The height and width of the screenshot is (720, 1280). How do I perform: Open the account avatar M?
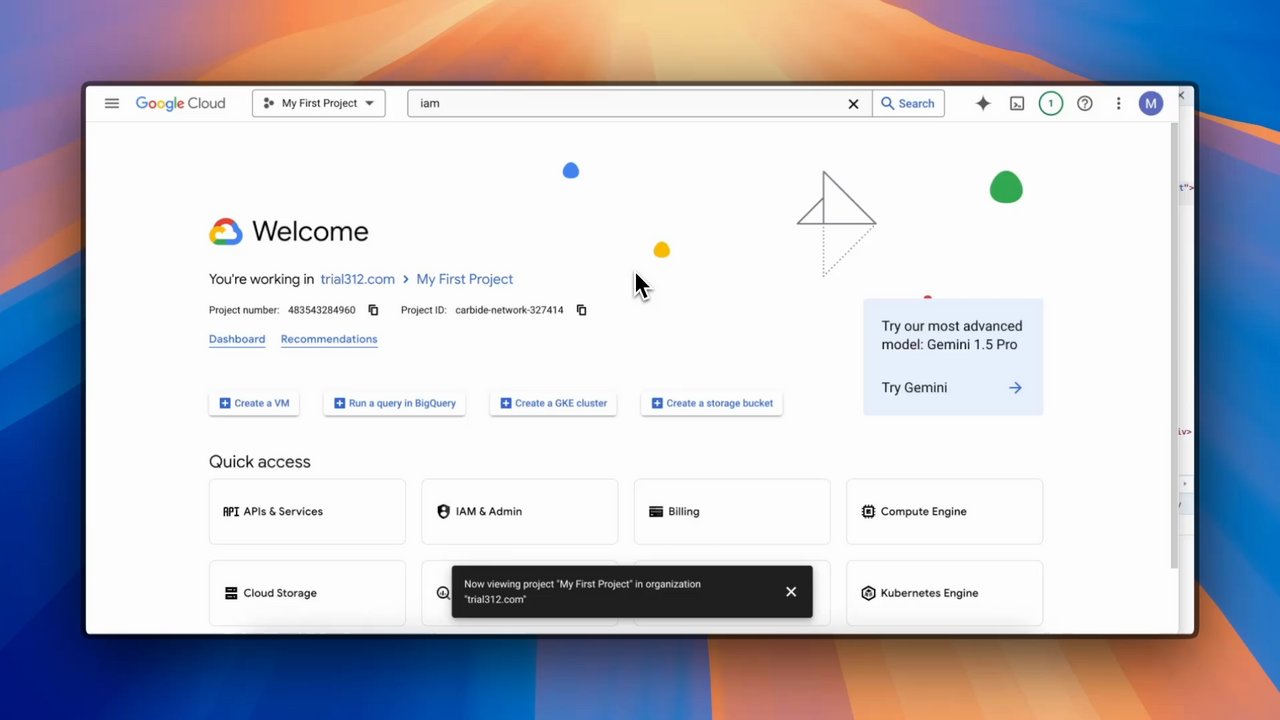pyautogui.click(x=1151, y=103)
